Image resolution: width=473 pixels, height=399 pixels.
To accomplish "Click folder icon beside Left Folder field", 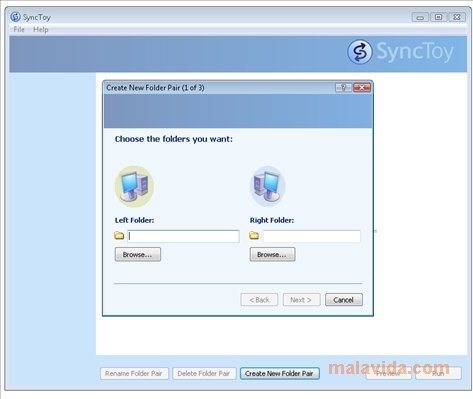I will [119, 236].
